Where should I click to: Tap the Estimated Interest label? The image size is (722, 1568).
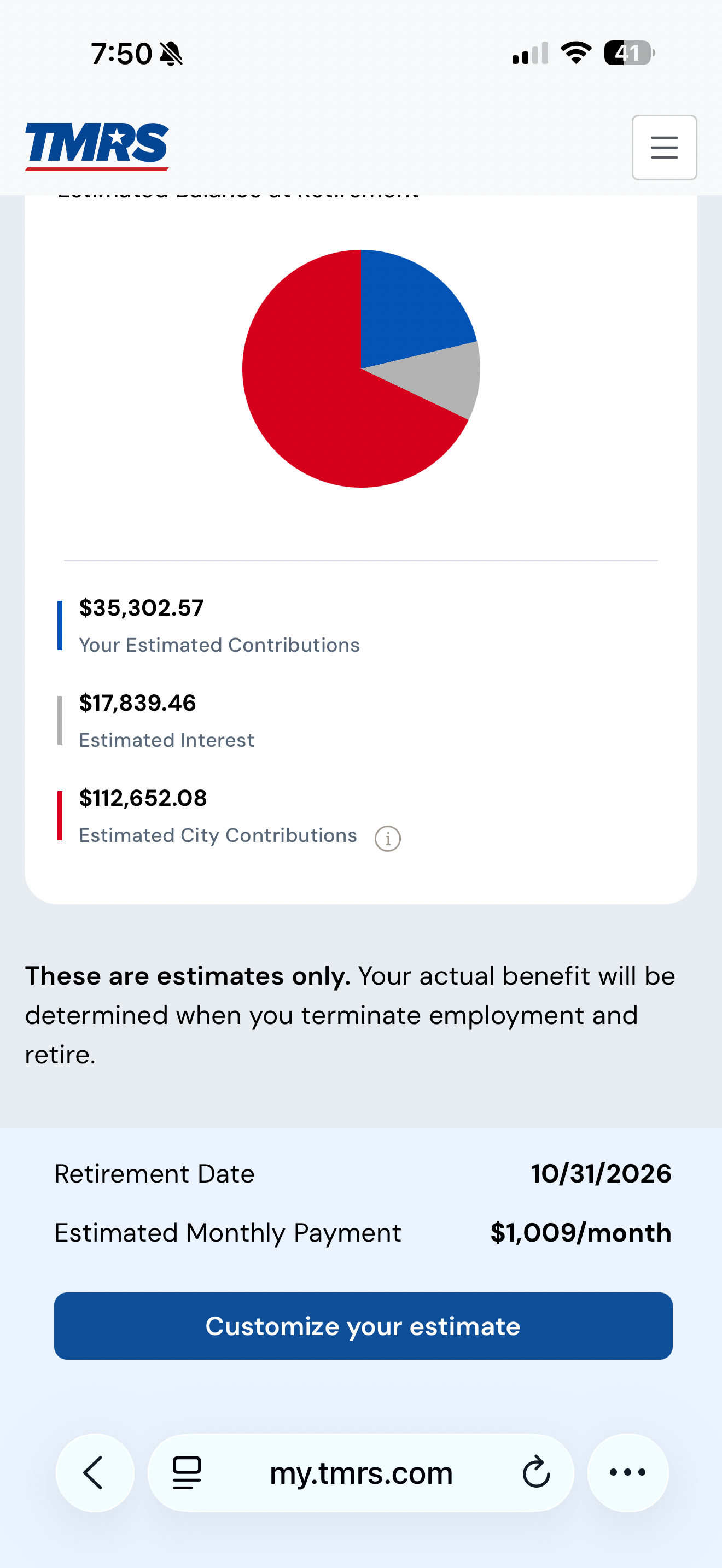pos(166,740)
